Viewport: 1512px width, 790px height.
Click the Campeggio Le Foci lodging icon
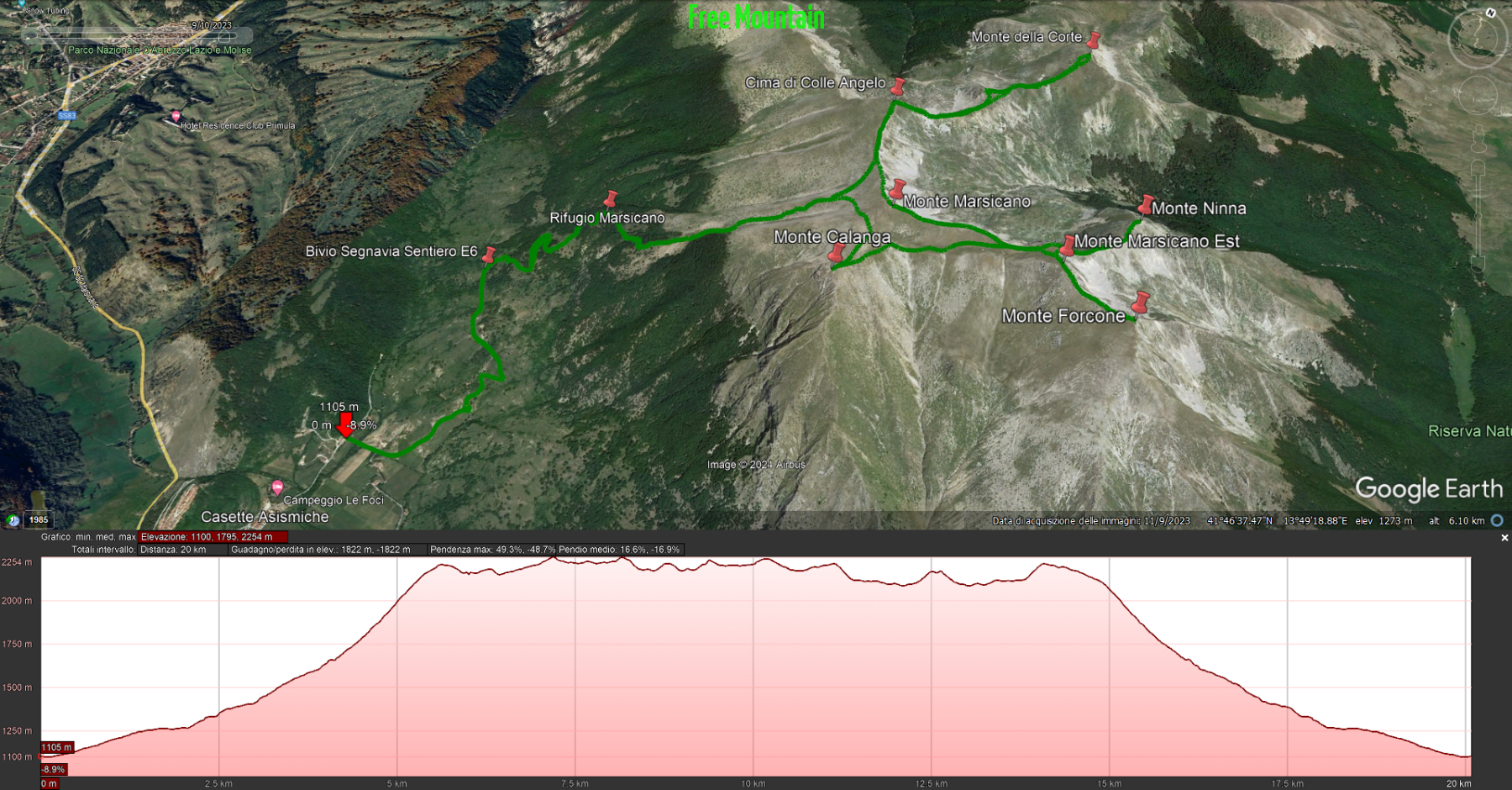(277, 487)
